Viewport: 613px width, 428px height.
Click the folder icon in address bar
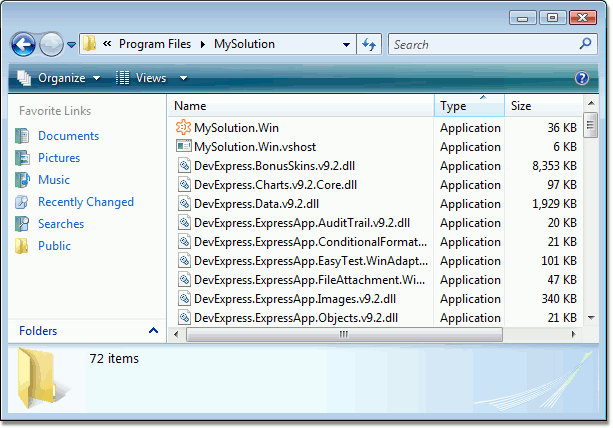tap(89, 44)
